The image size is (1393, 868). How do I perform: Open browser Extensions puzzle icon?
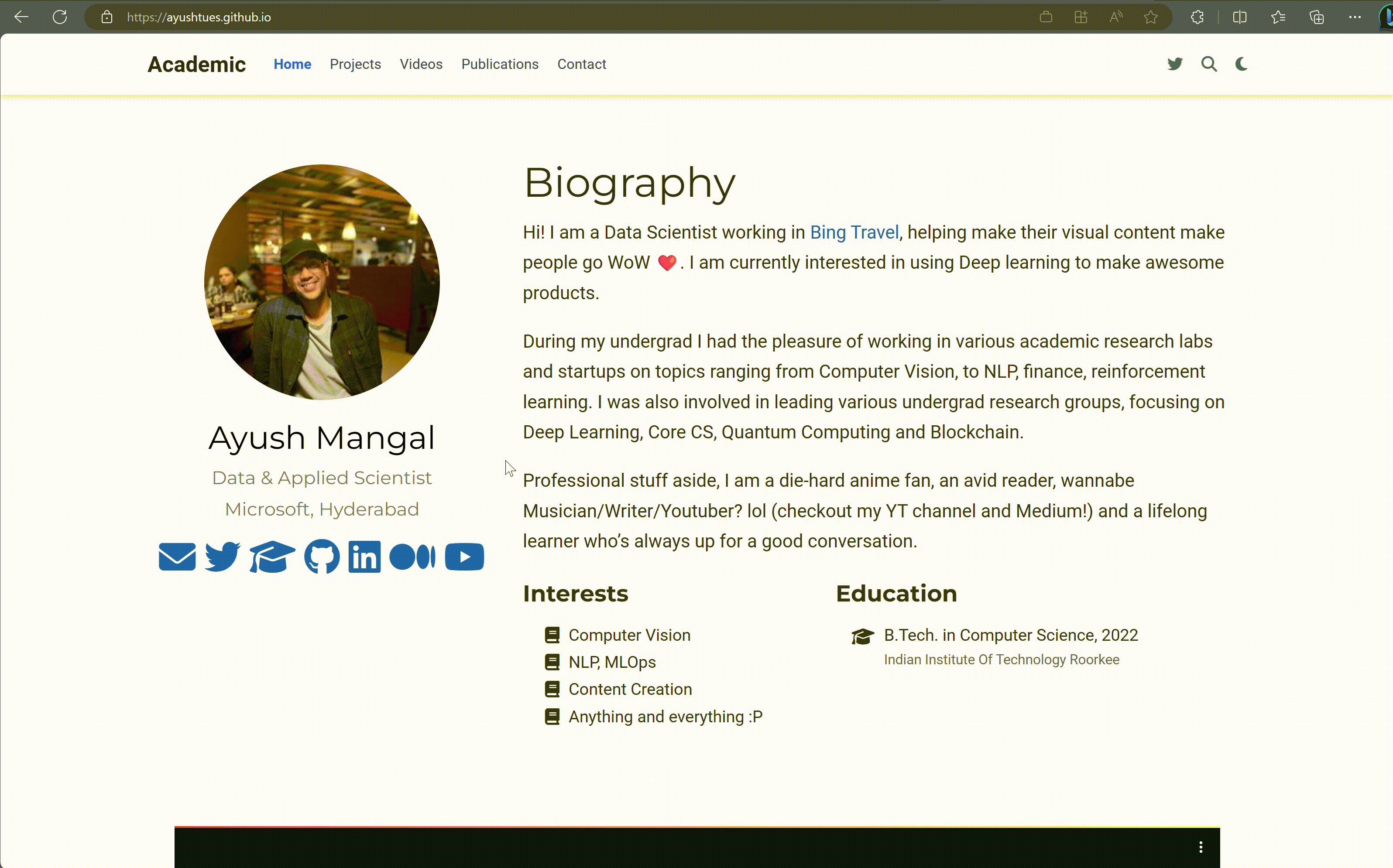[1197, 17]
